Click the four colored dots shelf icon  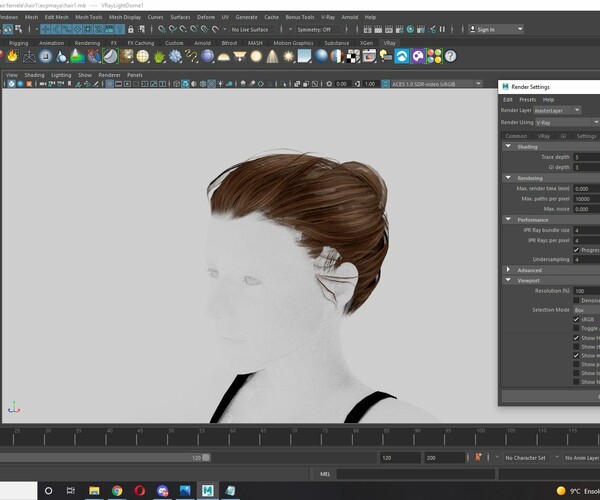pos(434,56)
